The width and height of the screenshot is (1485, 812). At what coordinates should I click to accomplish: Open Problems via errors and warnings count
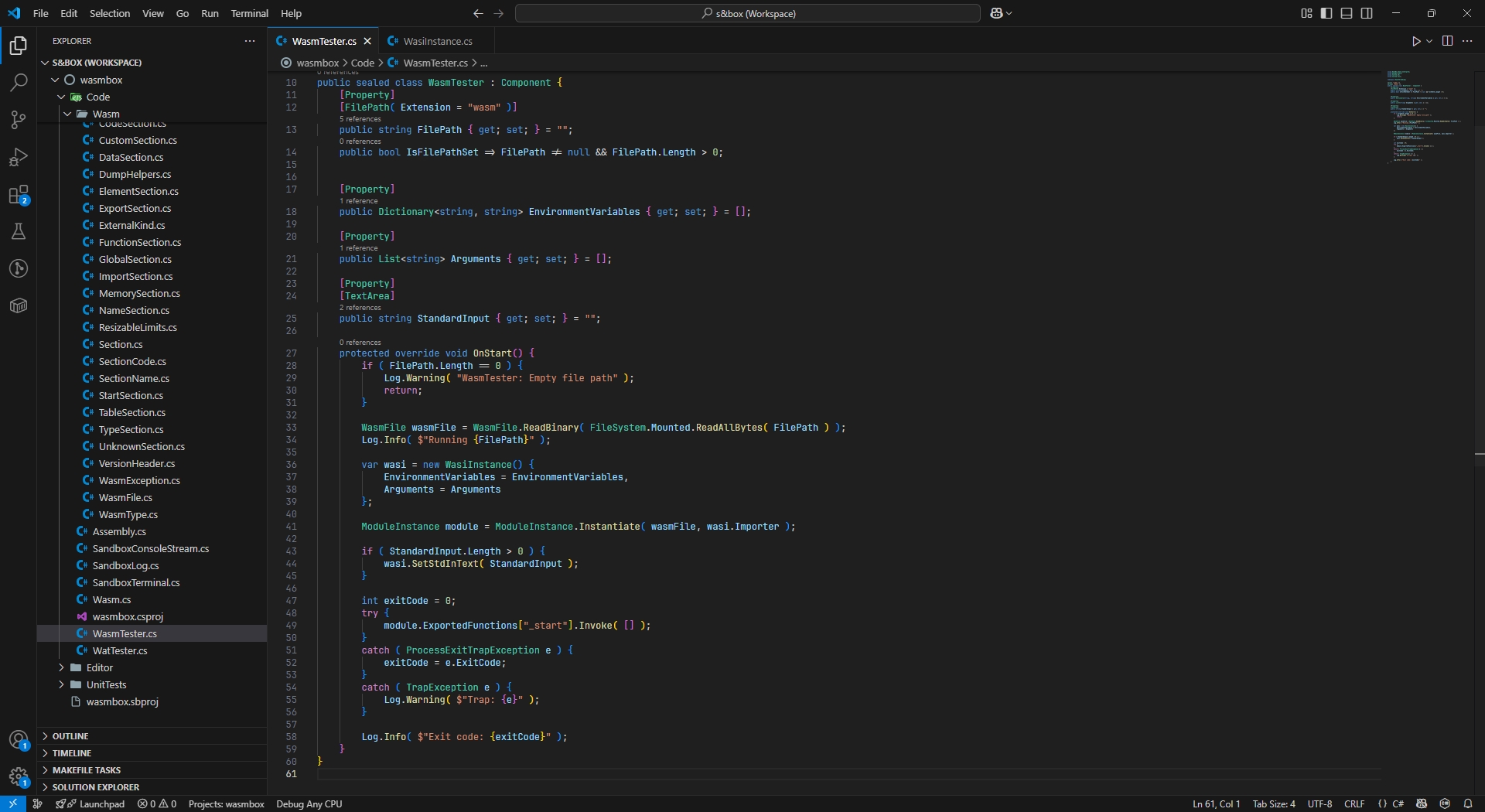(157, 803)
